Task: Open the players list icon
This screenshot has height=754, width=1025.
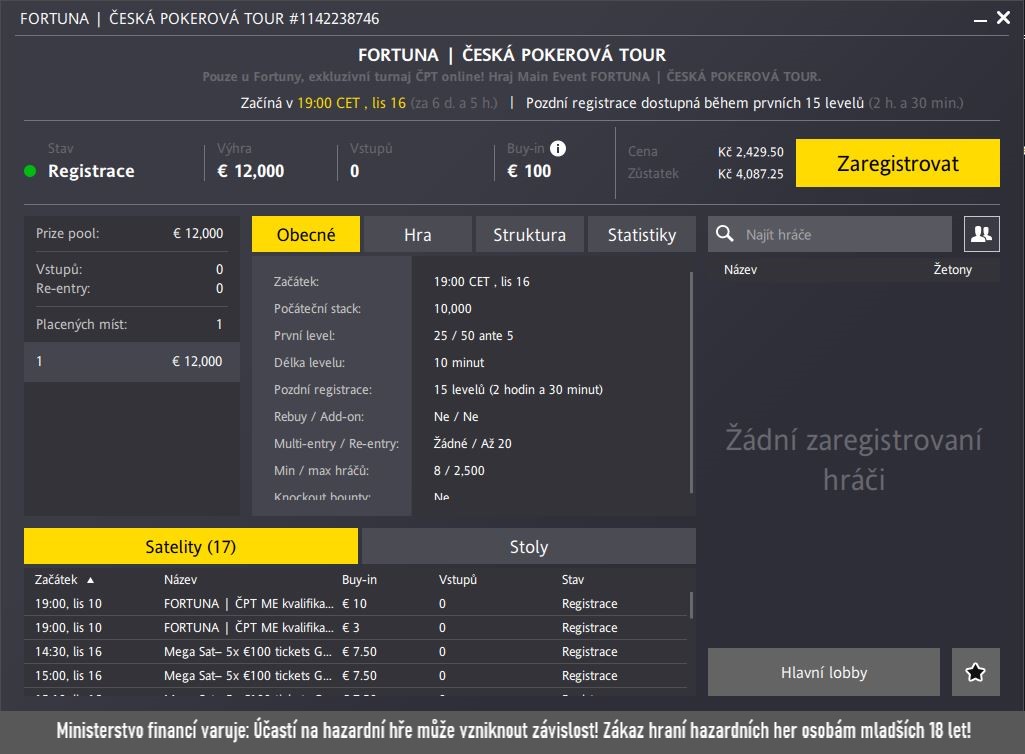Action: tap(982, 234)
